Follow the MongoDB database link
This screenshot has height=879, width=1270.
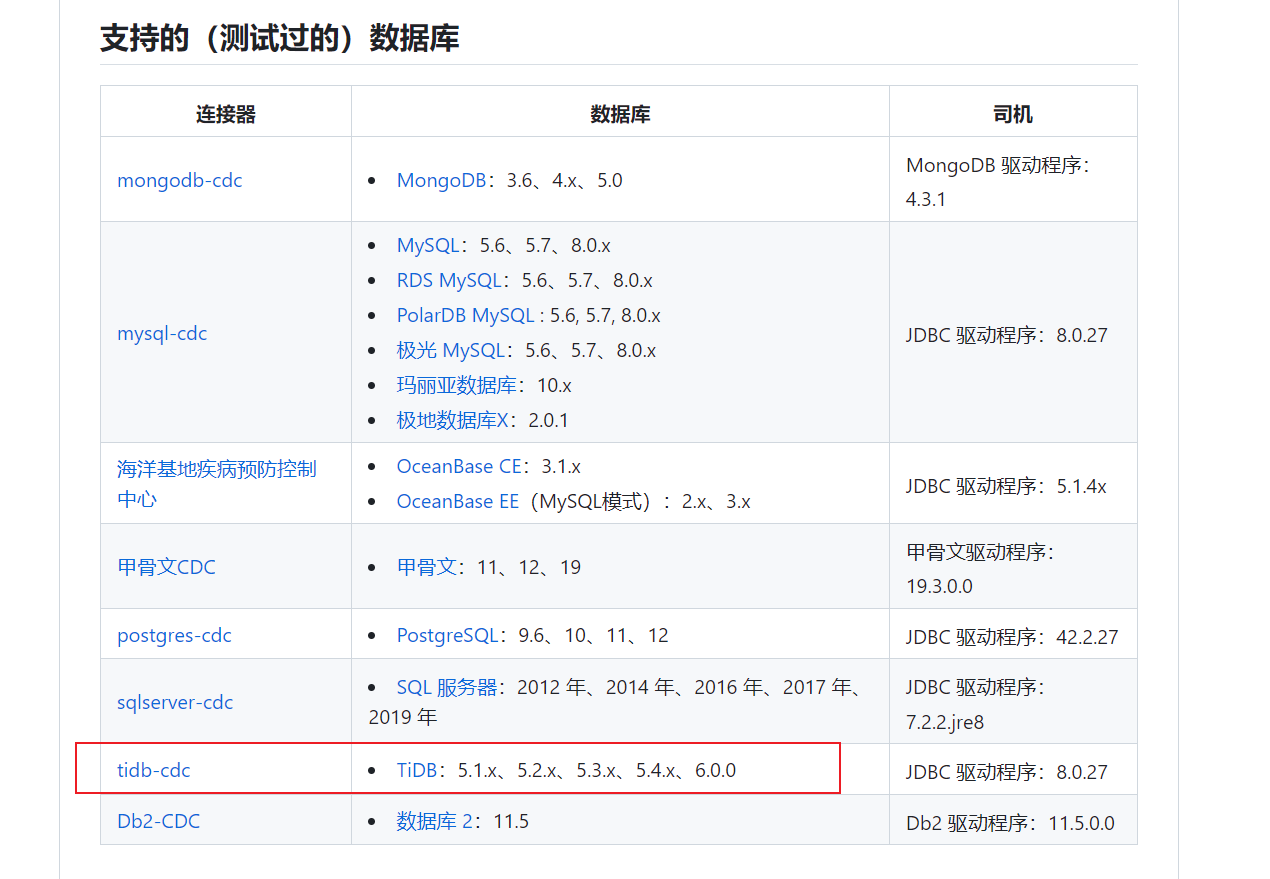441,180
